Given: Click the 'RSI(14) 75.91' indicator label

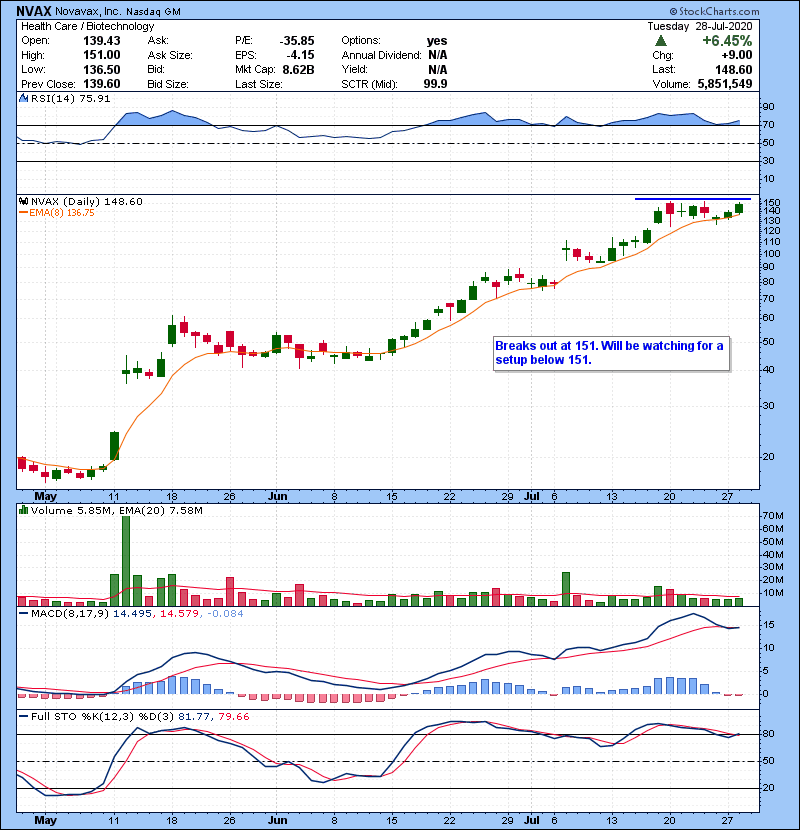Looking at the screenshot, I should pos(70,98).
